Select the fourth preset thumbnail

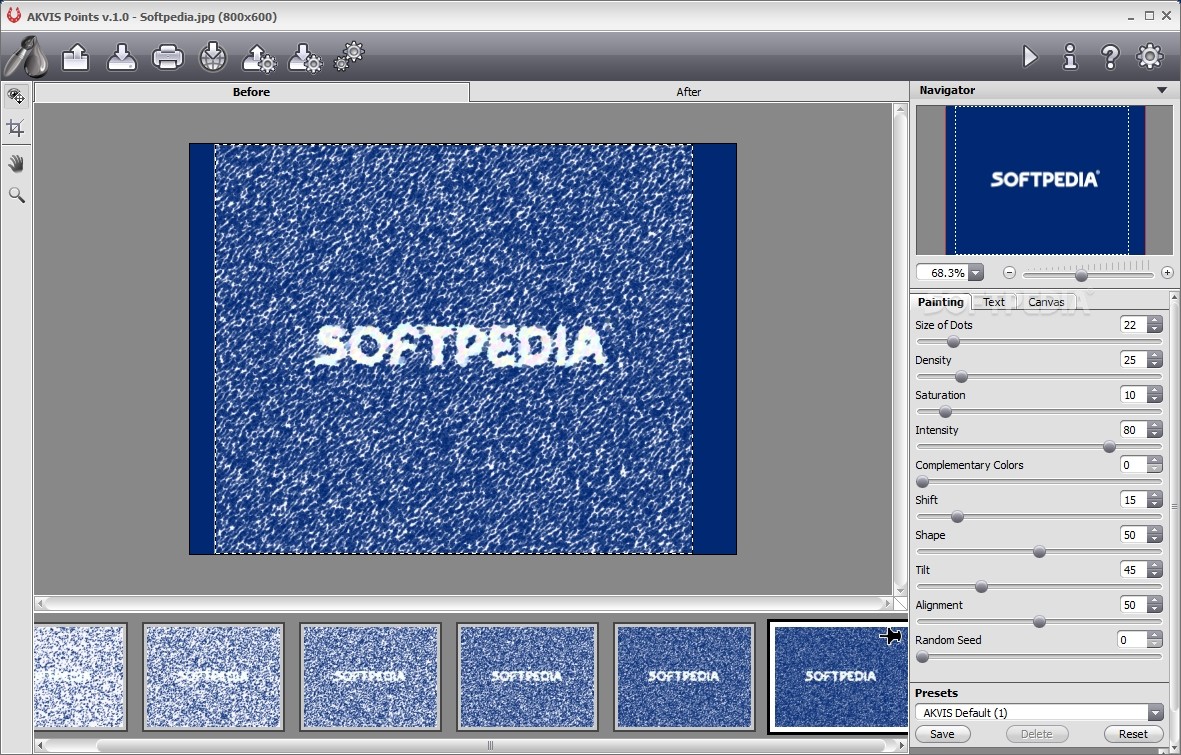pos(527,676)
